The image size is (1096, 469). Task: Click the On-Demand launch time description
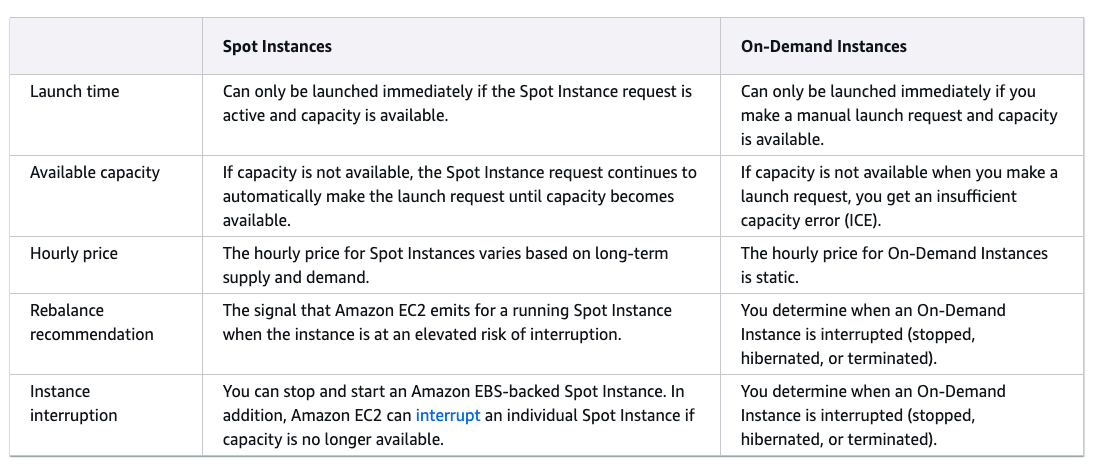click(x=899, y=115)
